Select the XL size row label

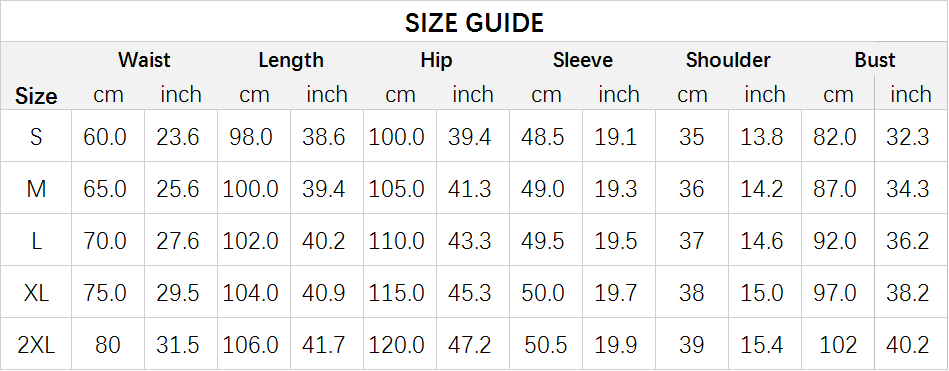pyautogui.click(x=36, y=292)
